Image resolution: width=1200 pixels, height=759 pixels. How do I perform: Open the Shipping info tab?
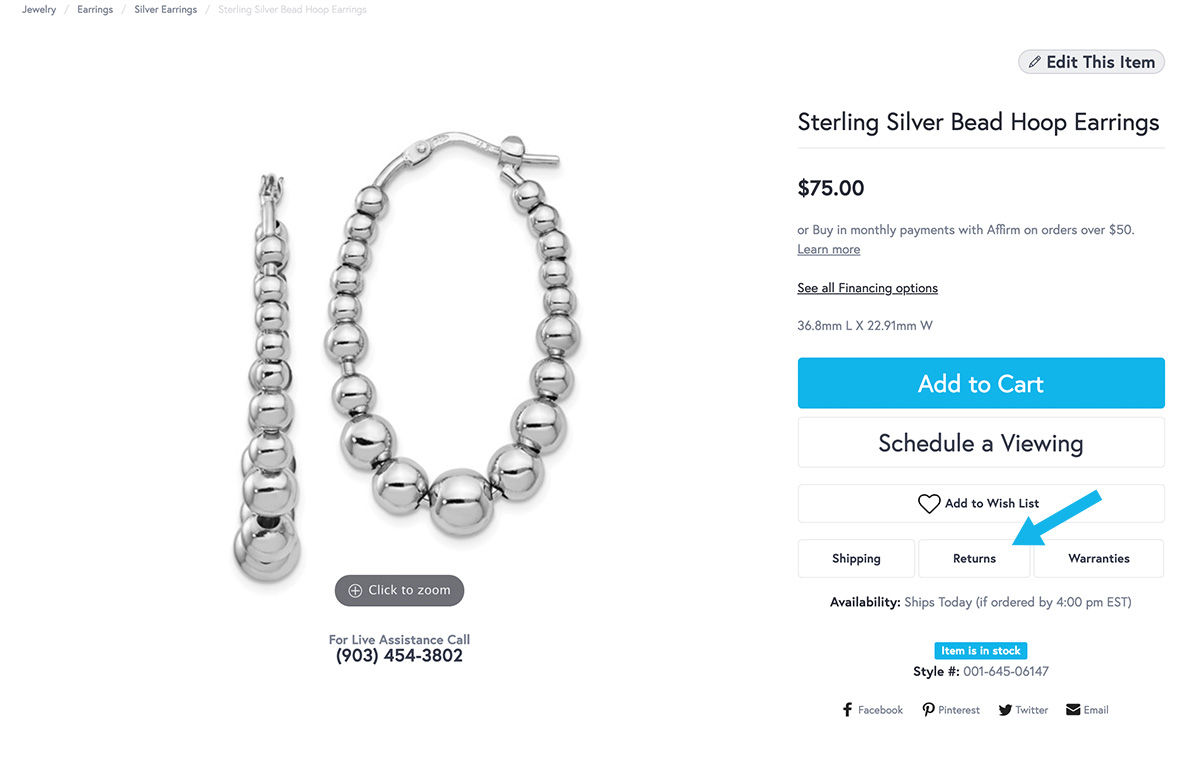tap(856, 559)
